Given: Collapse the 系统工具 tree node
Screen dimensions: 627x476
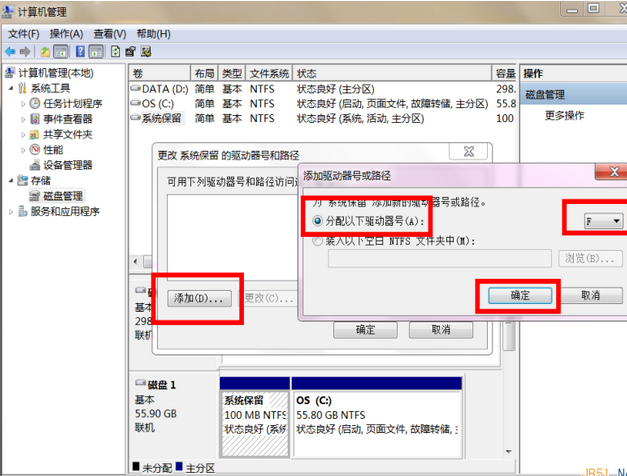Looking at the screenshot, I should 11,88.
